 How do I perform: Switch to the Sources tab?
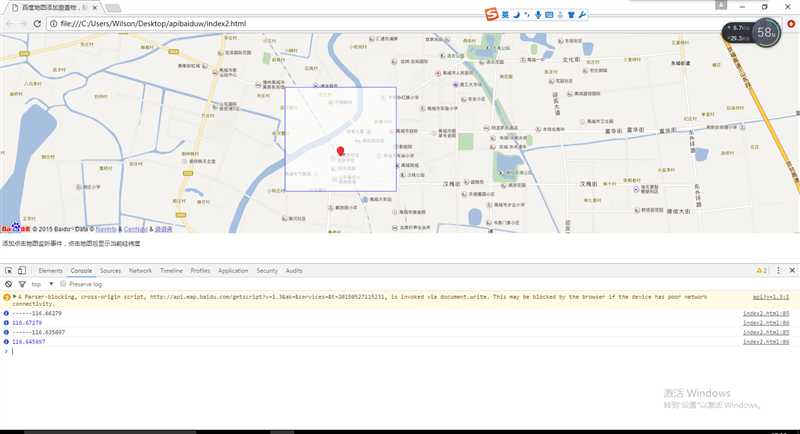click(x=110, y=270)
